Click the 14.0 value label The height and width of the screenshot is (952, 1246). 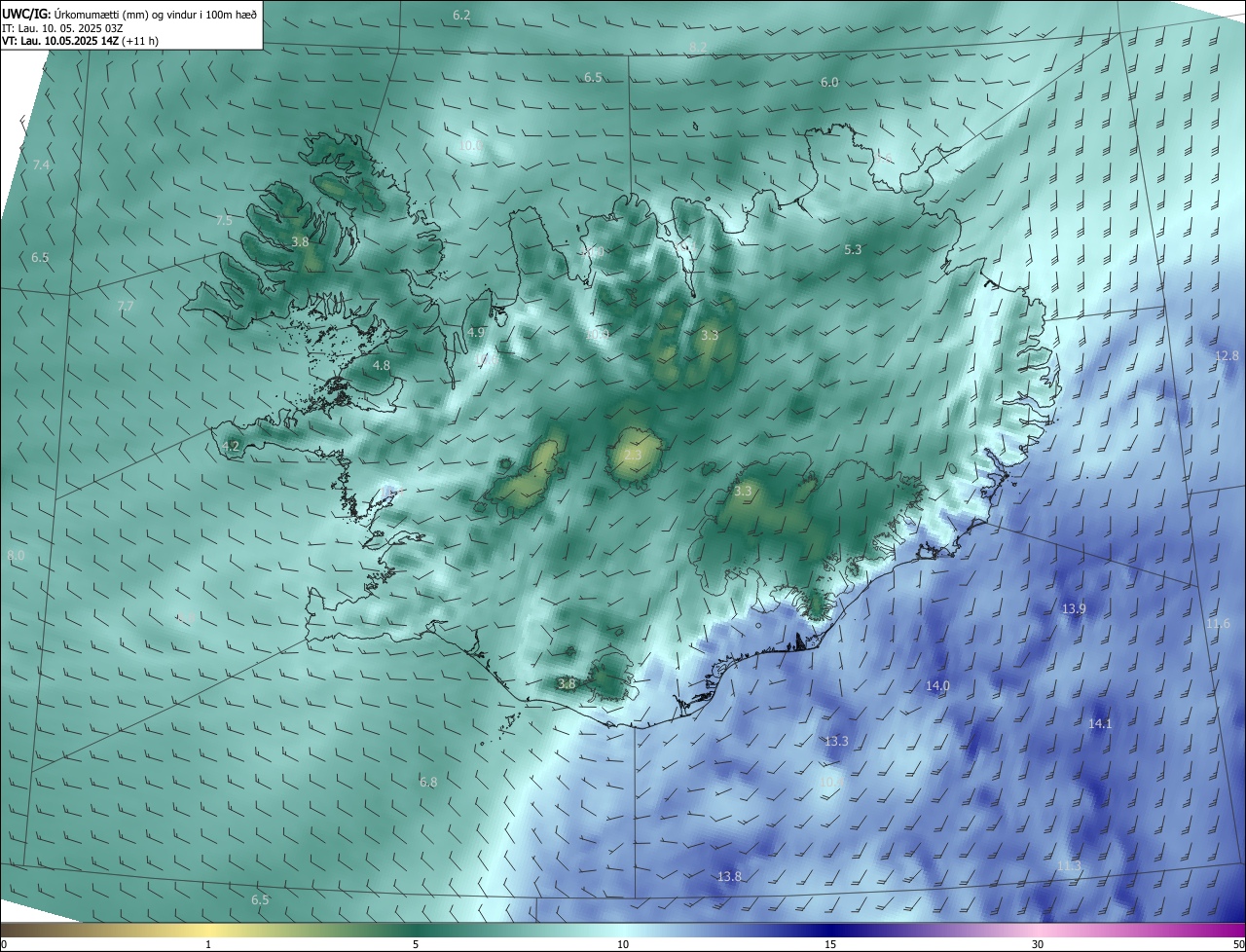(x=937, y=686)
